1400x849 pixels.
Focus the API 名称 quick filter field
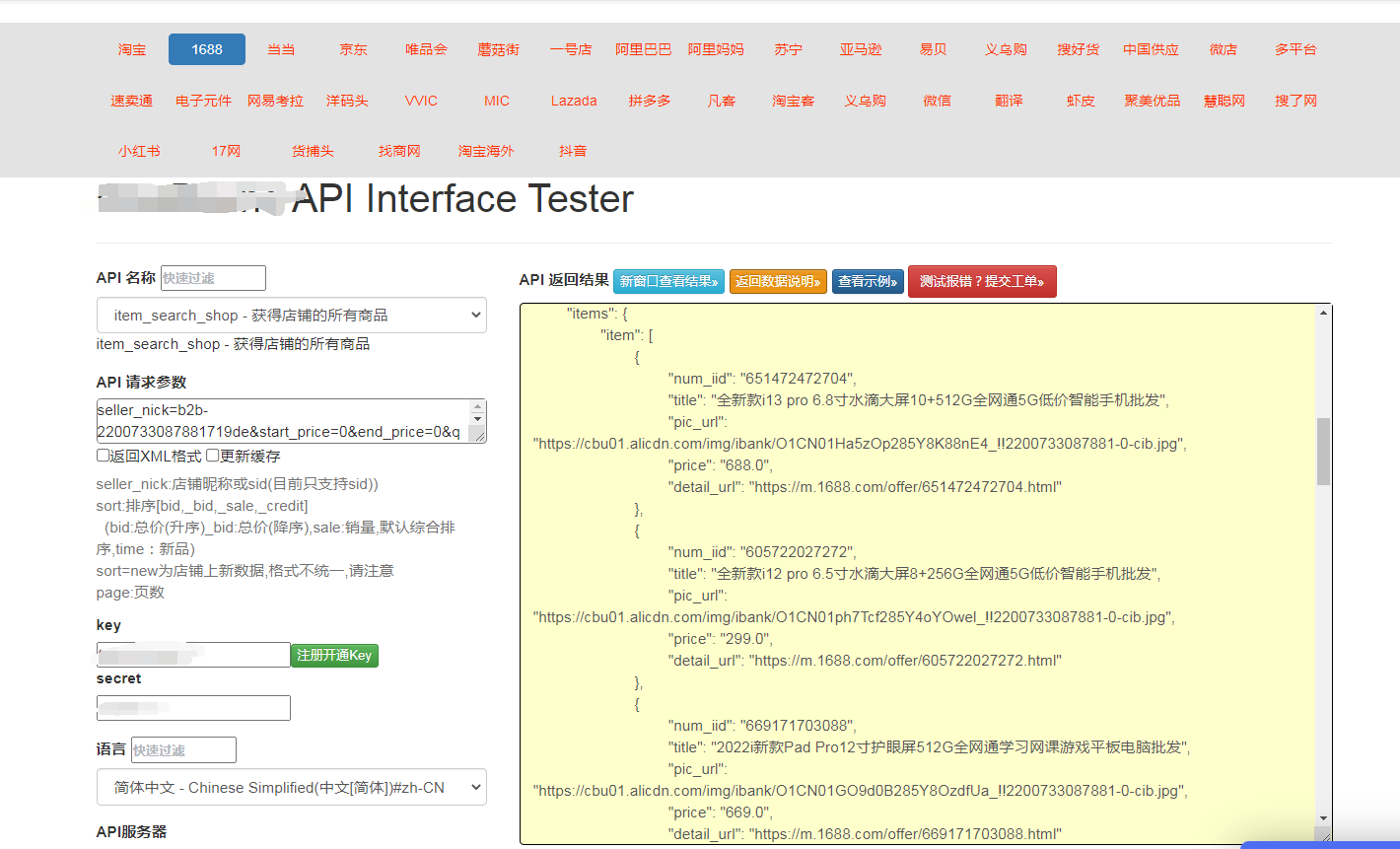[213, 278]
